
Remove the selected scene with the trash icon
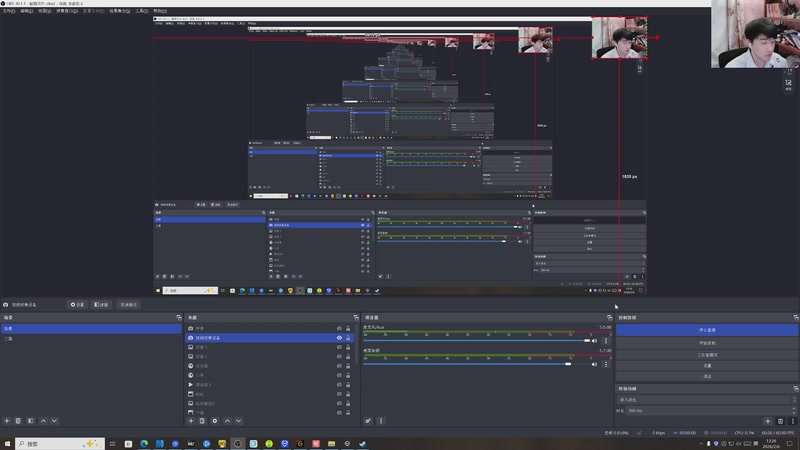(18, 421)
